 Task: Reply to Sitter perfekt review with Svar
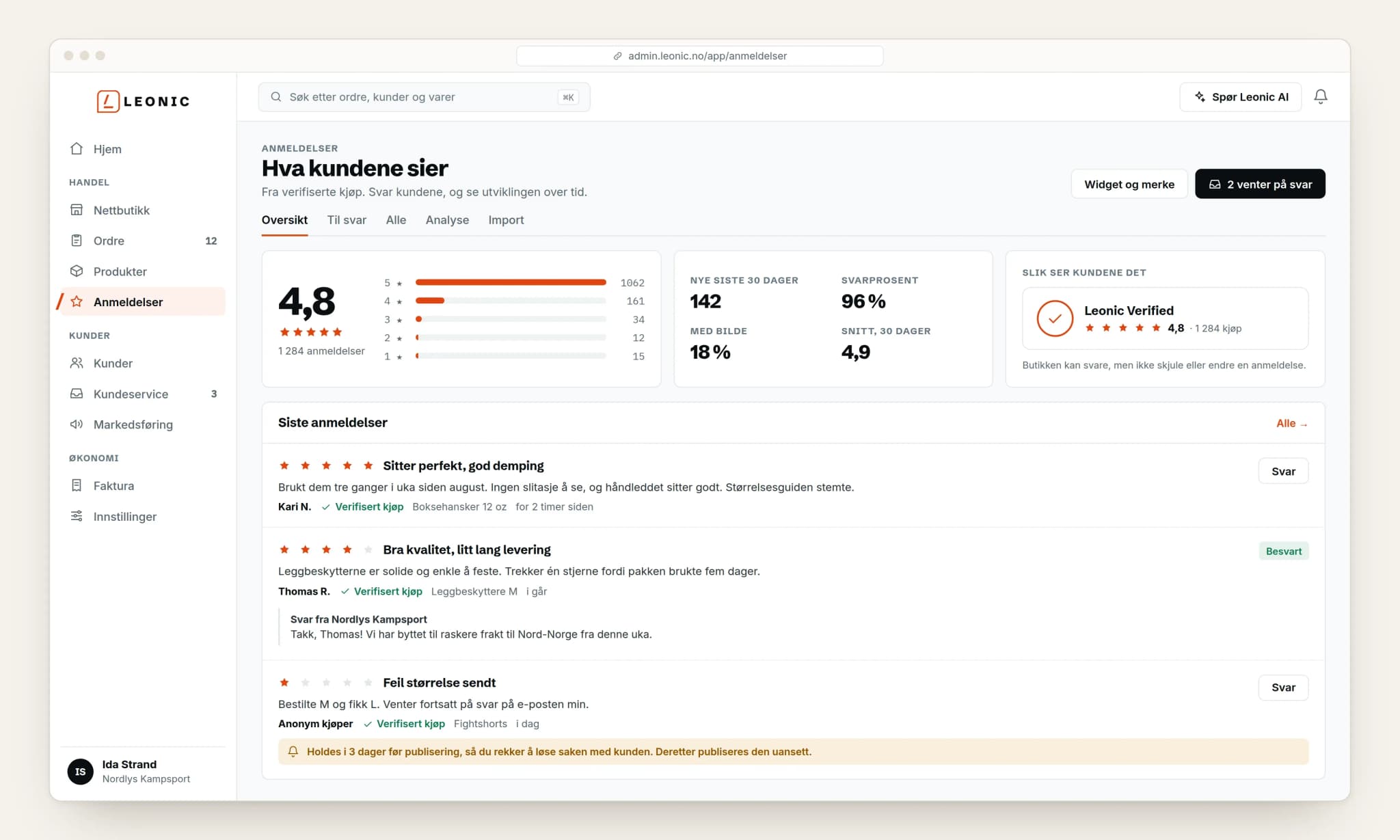pos(1283,471)
